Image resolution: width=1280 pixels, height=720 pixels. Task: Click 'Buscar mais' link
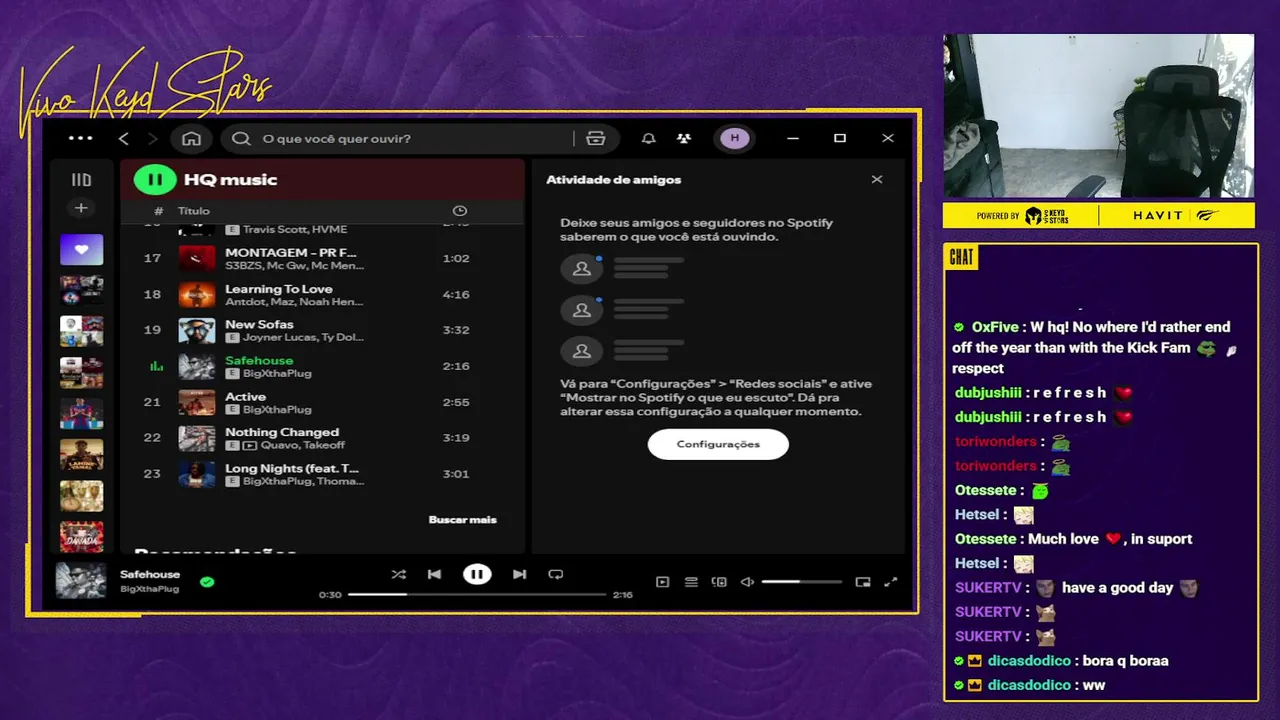462,519
